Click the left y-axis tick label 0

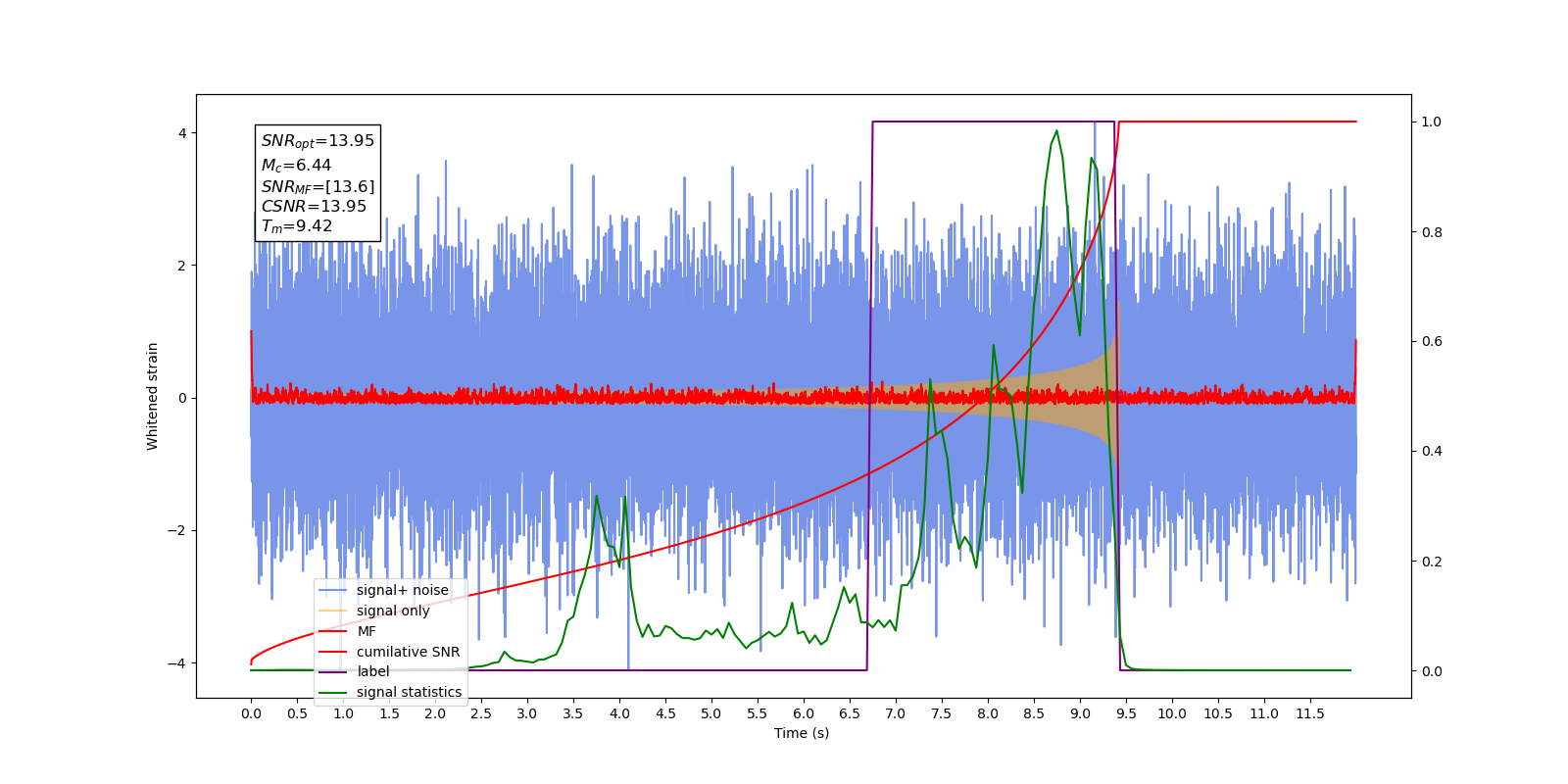(181, 398)
